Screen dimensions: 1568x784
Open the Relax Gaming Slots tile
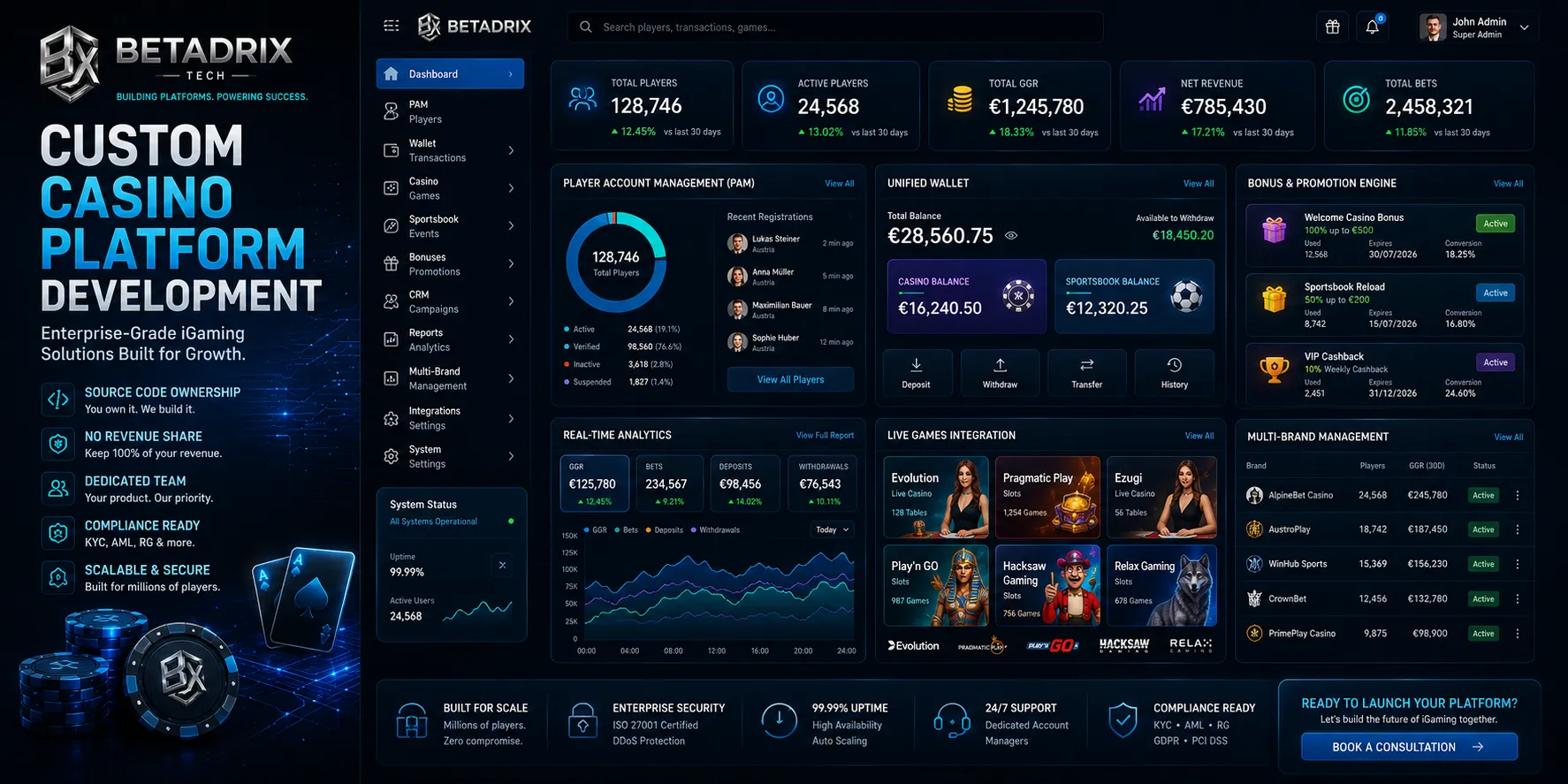1162,585
